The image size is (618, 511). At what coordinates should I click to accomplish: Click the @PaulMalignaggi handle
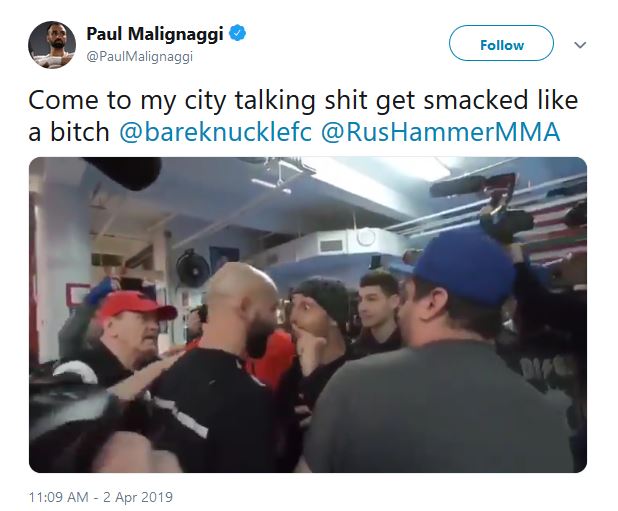point(140,56)
